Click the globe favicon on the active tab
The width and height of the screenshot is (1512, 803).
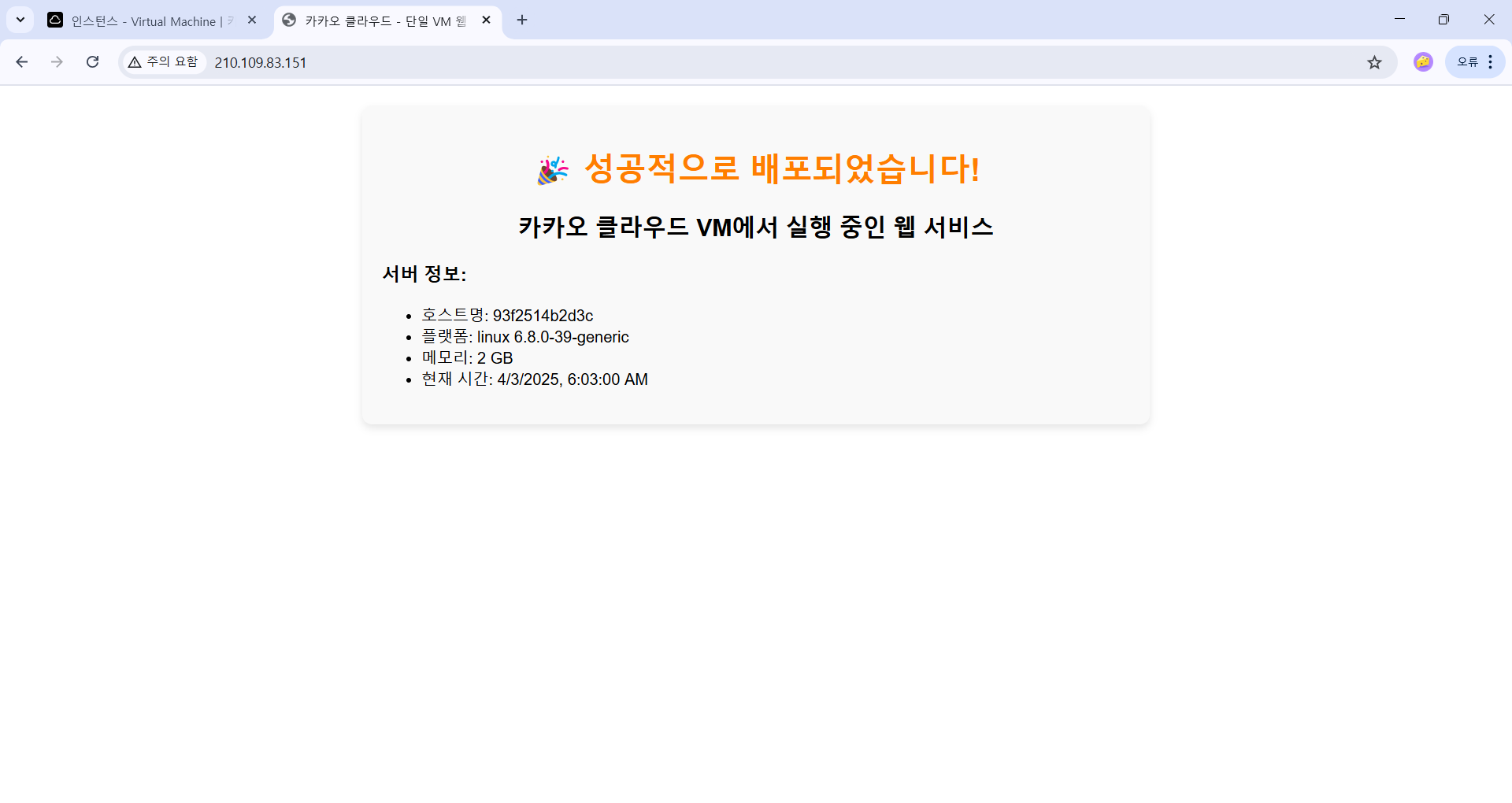[289, 20]
